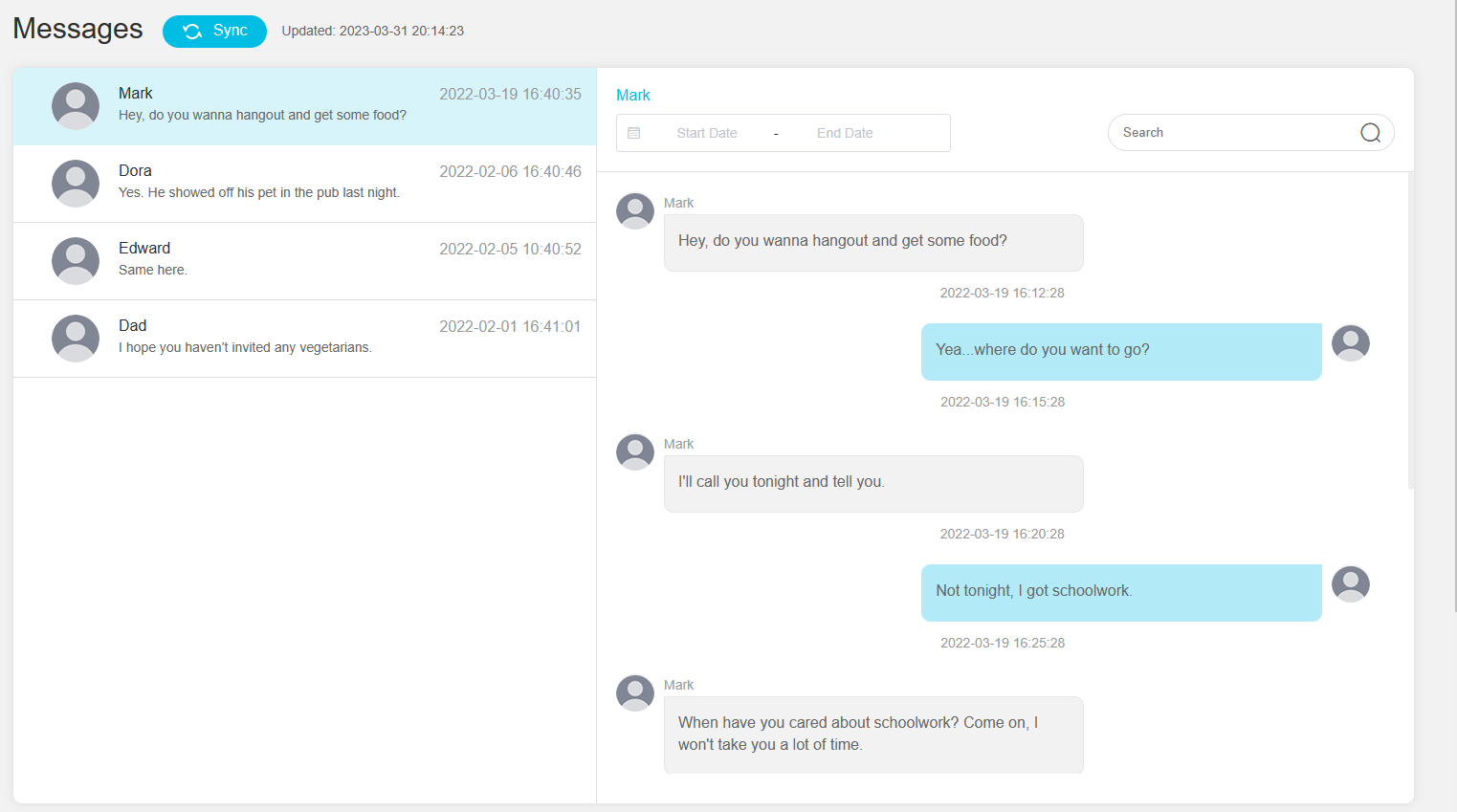This screenshot has height=812, width=1457.
Task: Click Dora's avatar in conversation list
Action: tap(76, 183)
